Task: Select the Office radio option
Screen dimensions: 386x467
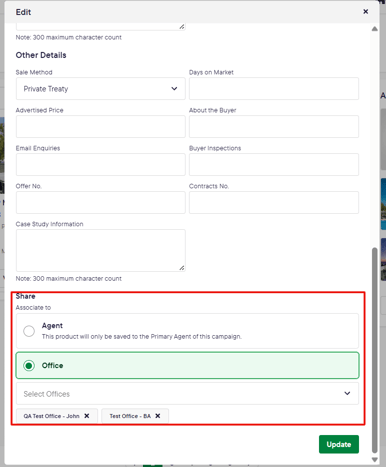Action: pyautogui.click(x=29, y=366)
